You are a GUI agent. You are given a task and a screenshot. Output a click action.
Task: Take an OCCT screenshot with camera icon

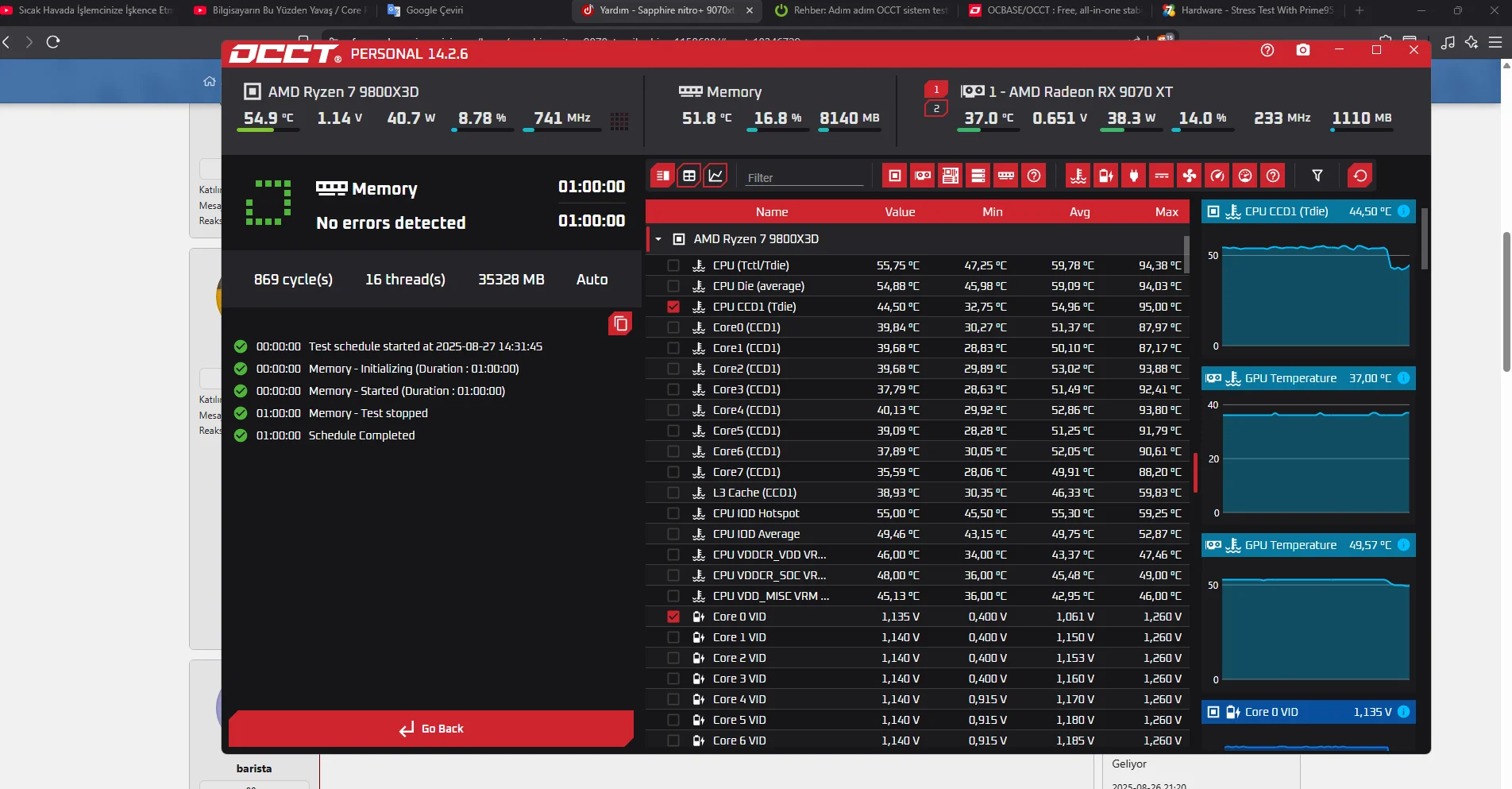click(1303, 50)
